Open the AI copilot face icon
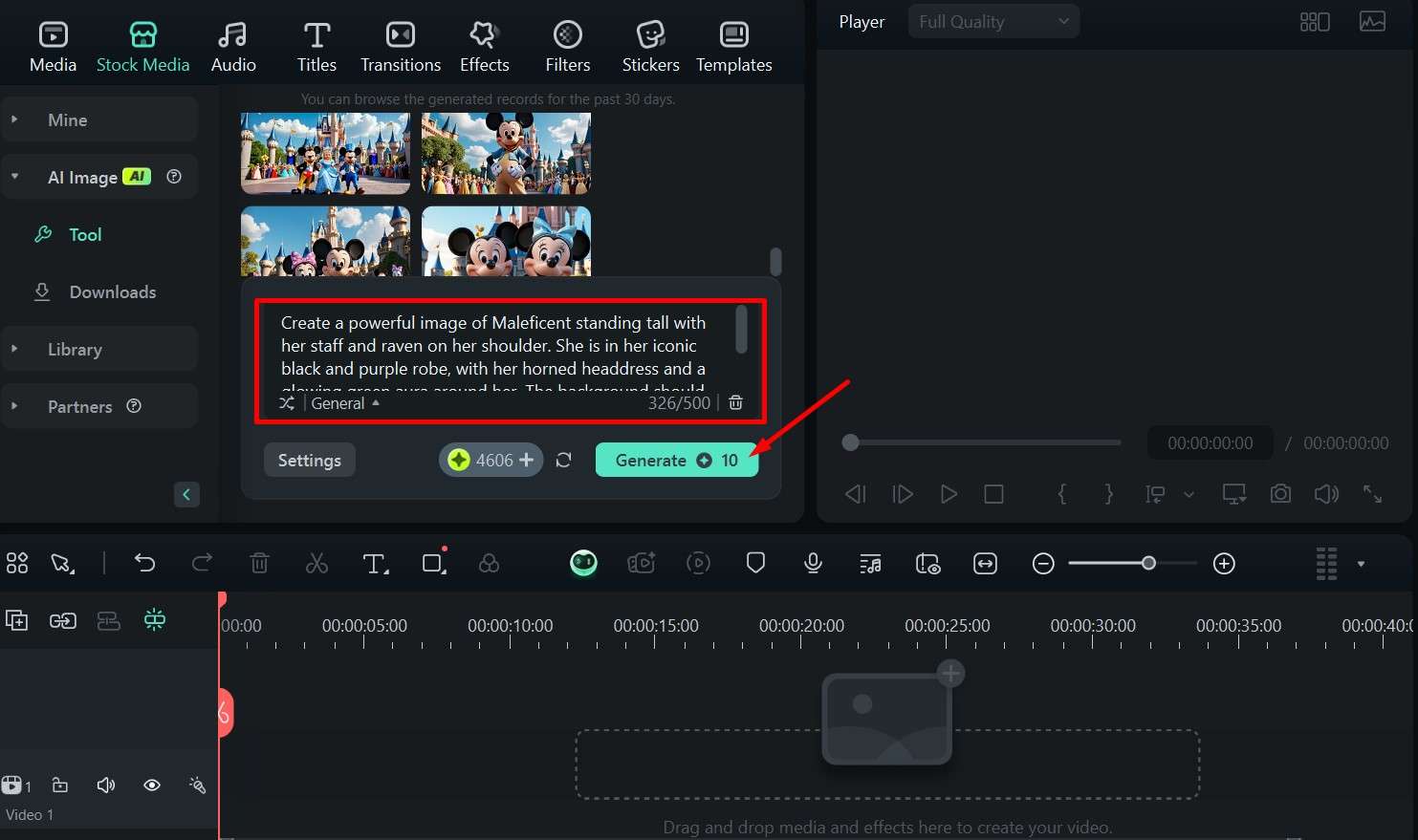Image resolution: width=1418 pixels, height=840 pixels. (x=584, y=563)
